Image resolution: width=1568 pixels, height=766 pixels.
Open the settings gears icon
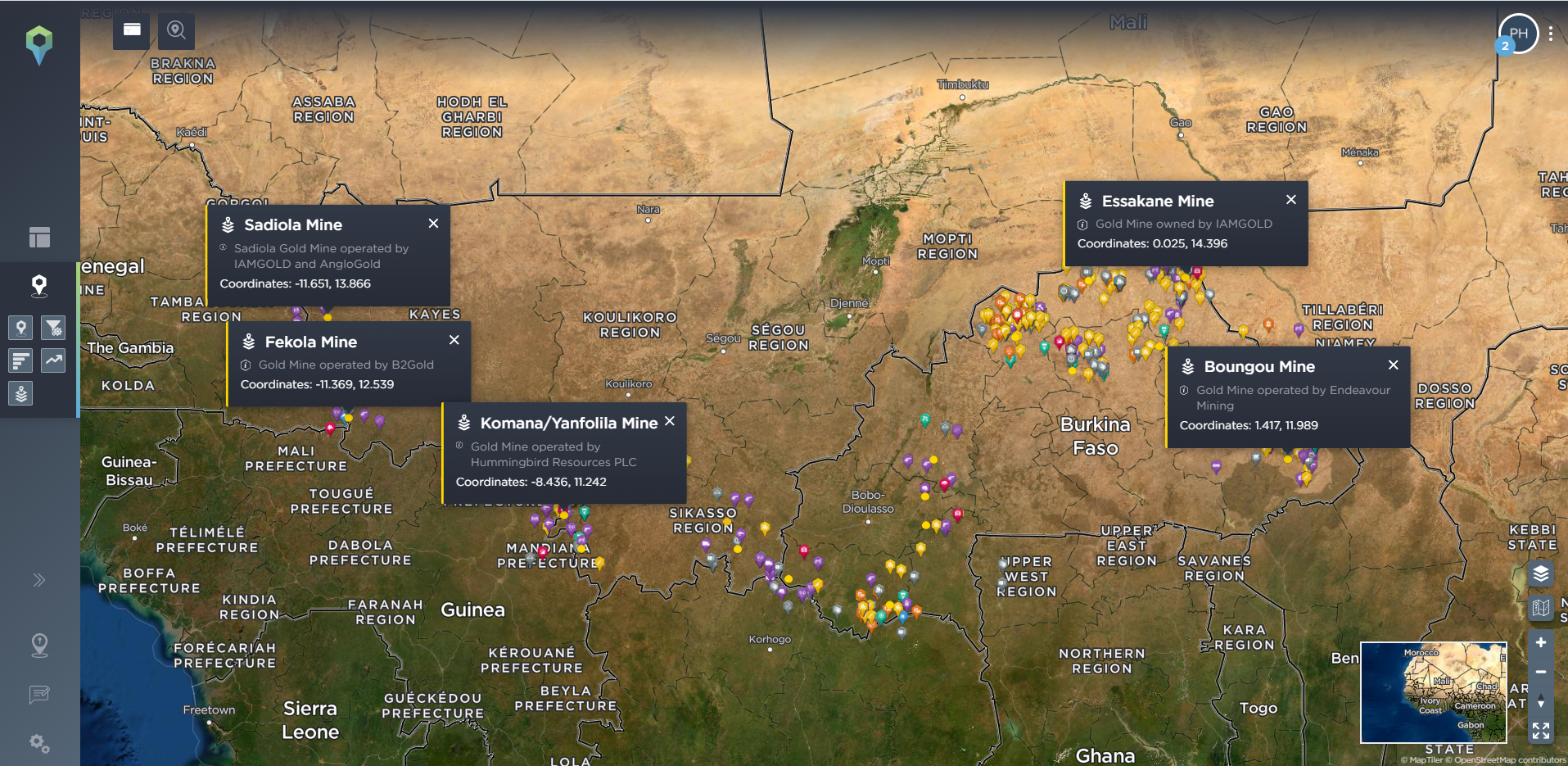[39, 744]
